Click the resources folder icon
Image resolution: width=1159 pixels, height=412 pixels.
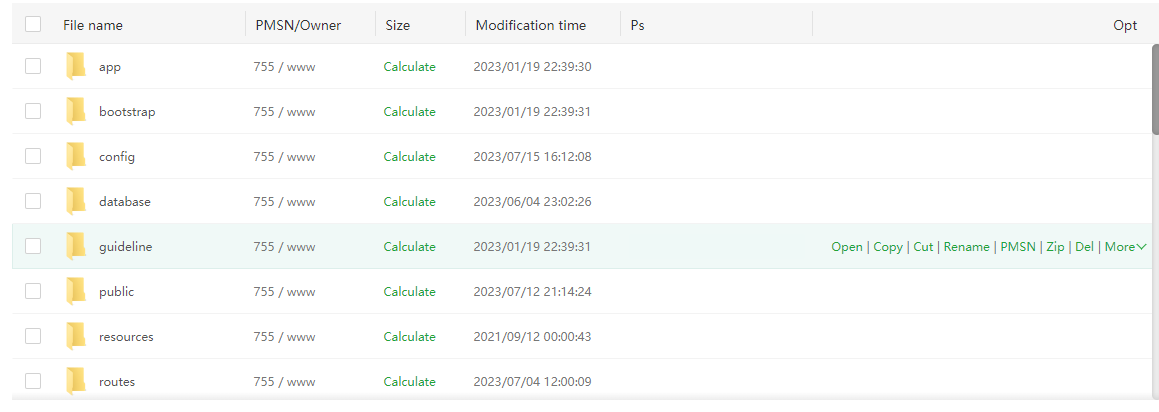coord(76,337)
